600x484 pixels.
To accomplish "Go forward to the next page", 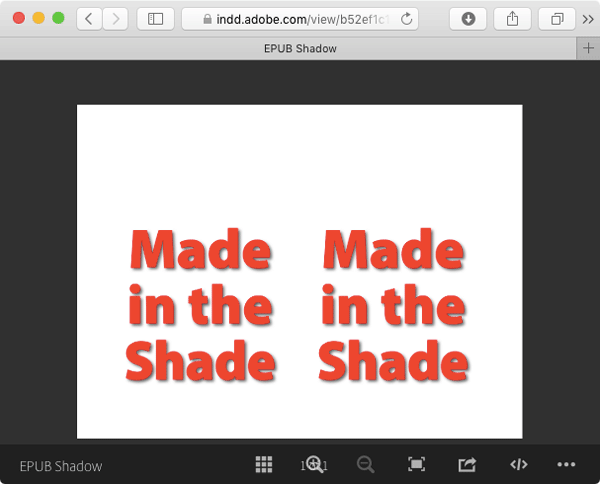I will (115, 19).
